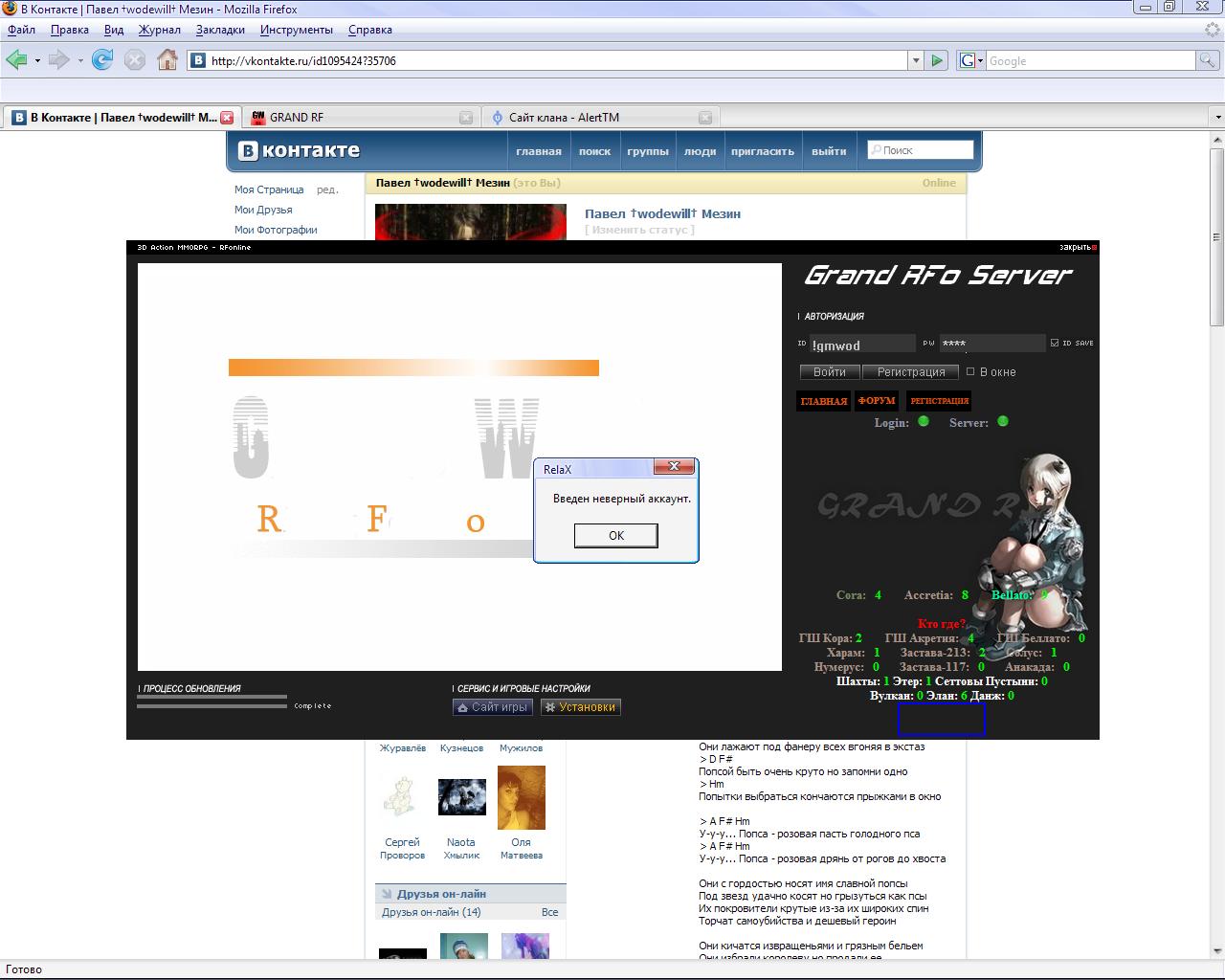This screenshot has height=980, width=1225.
Task: Open the Home page icon
Action: pos(167,60)
